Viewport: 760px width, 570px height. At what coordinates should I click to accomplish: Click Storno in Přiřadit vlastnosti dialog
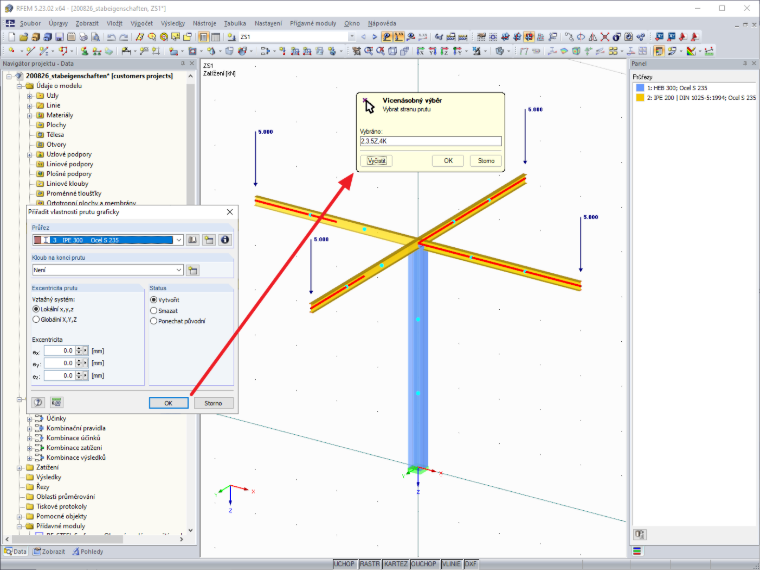[213, 403]
